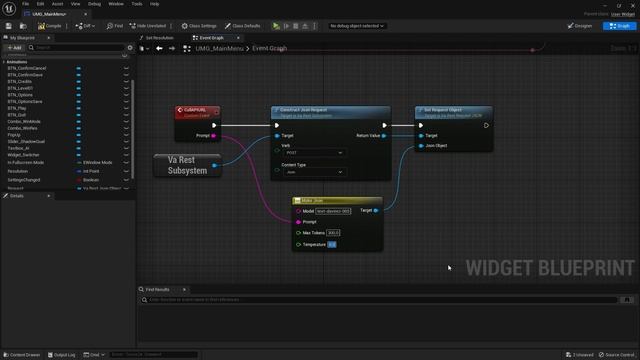Select the My Blueprint panel tab
640x360 pixels.
point(22,38)
